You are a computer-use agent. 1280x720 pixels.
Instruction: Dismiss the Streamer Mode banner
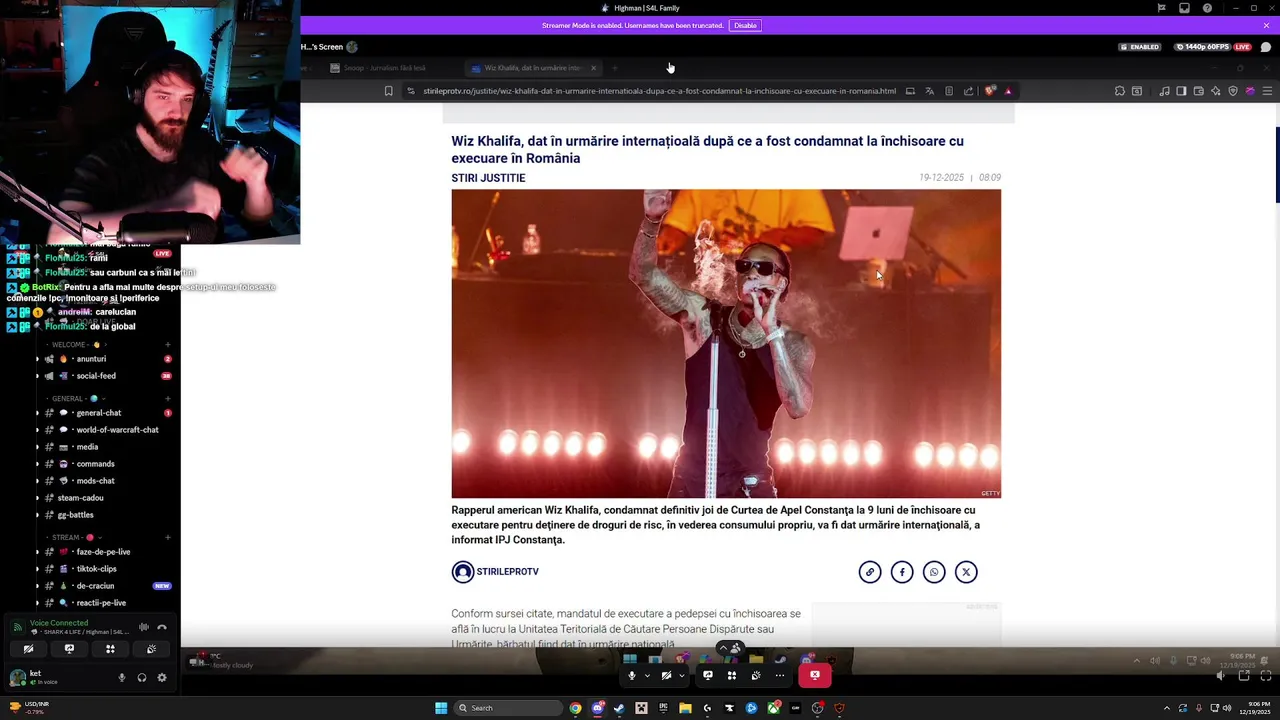[1266, 25]
